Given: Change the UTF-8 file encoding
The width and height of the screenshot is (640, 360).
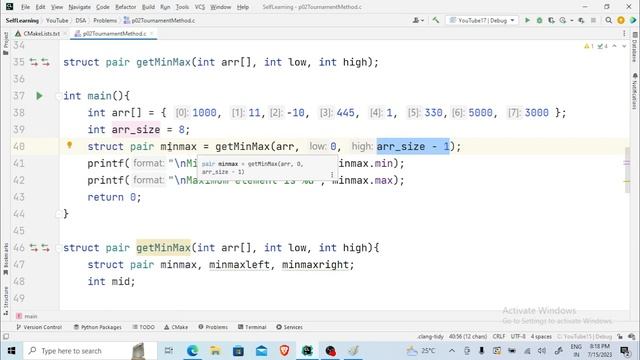Looking at the screenshot, I should (x=518, y=337).
